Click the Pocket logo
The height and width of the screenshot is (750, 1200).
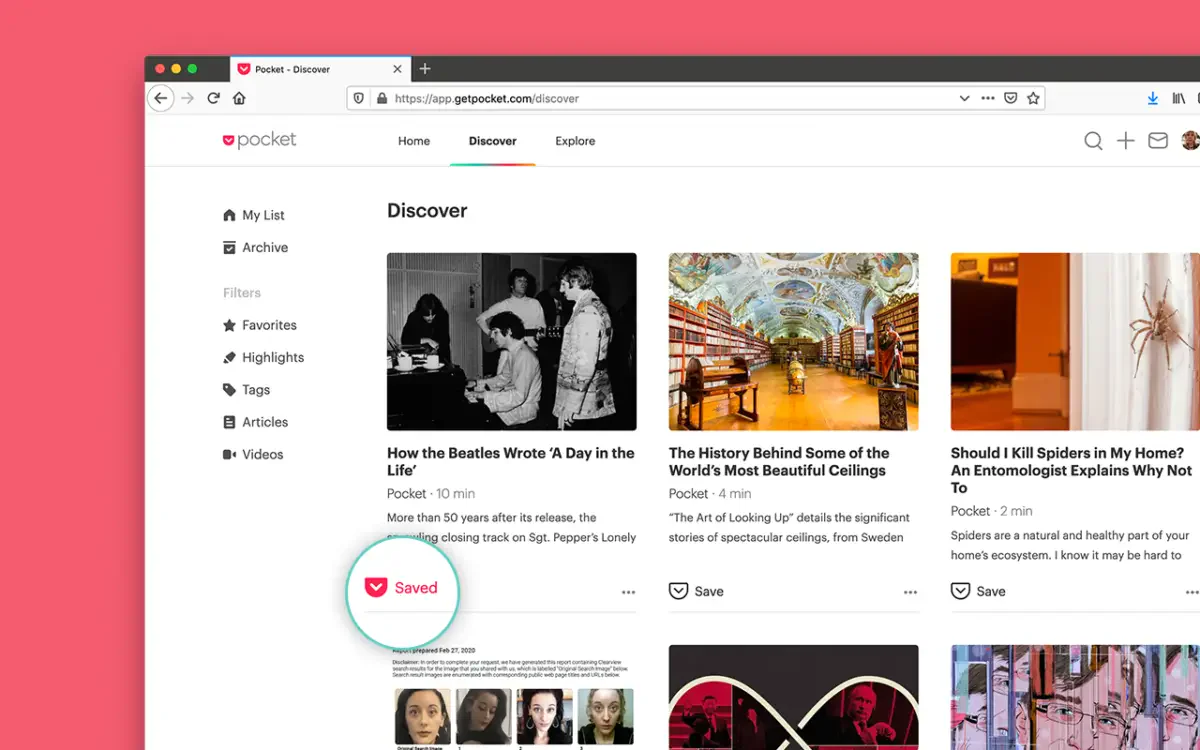click(259, 140)
